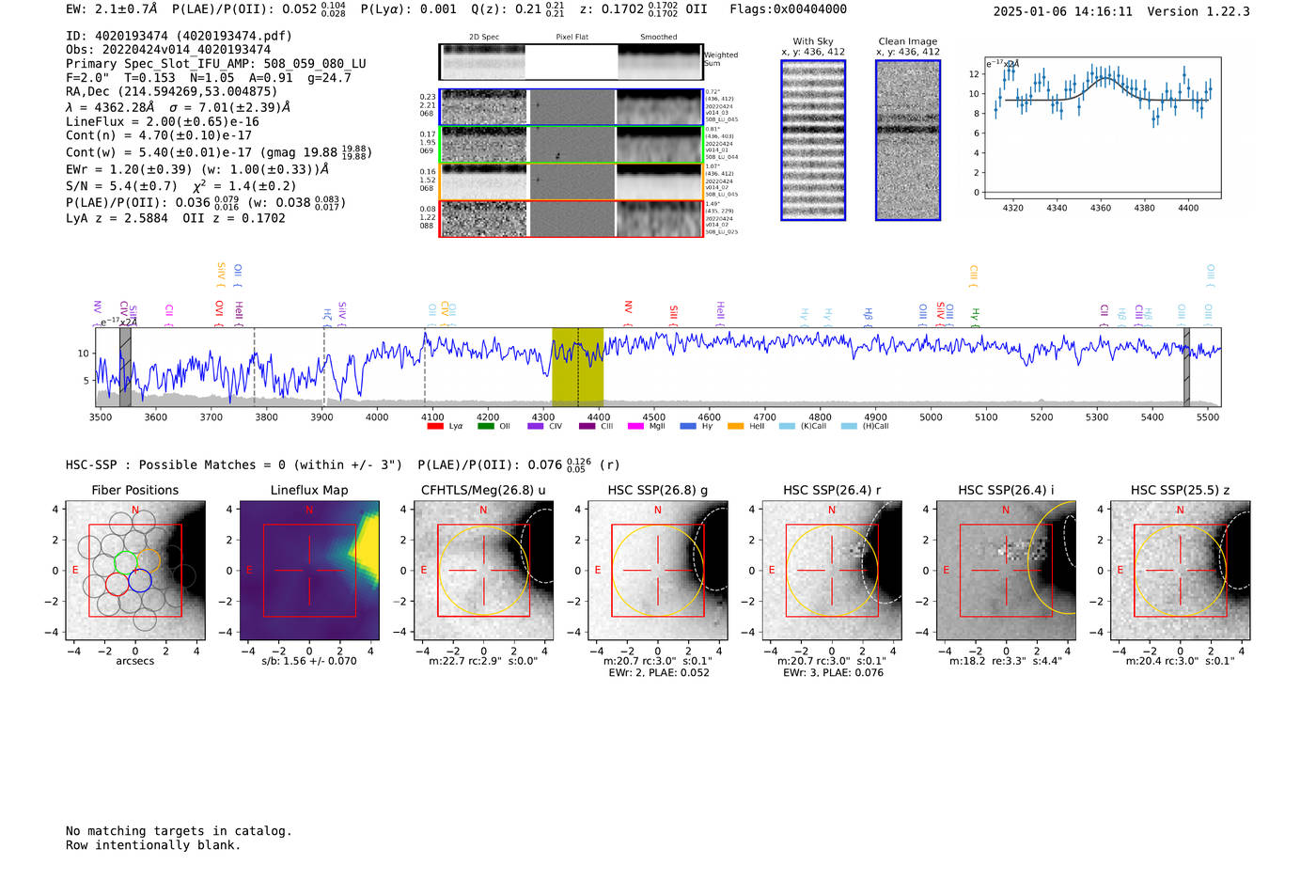Click the "Row intentionally blank." text
The height and width of the screenshot is (896, 1316).
point(153,845)
